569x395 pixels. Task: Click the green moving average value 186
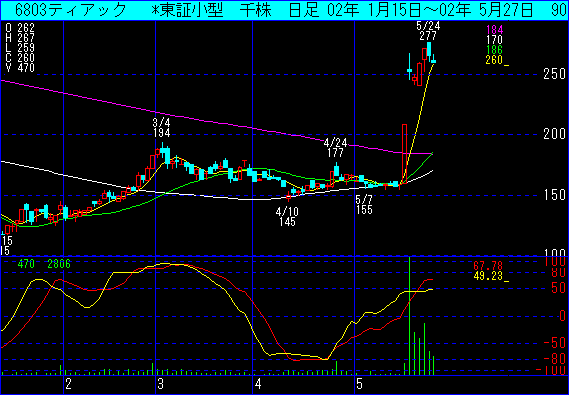[x=495, y=50]
